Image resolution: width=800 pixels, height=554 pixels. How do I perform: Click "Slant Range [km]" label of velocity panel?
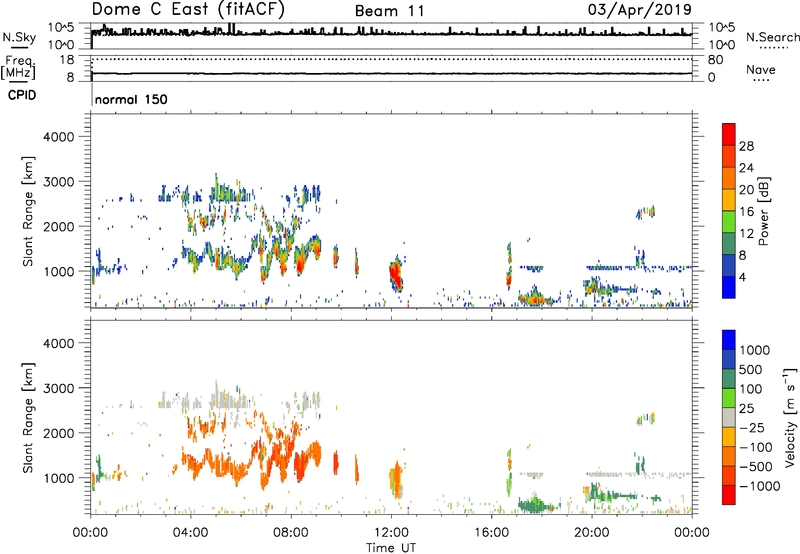pyautogui.click(x=28, y=418)
